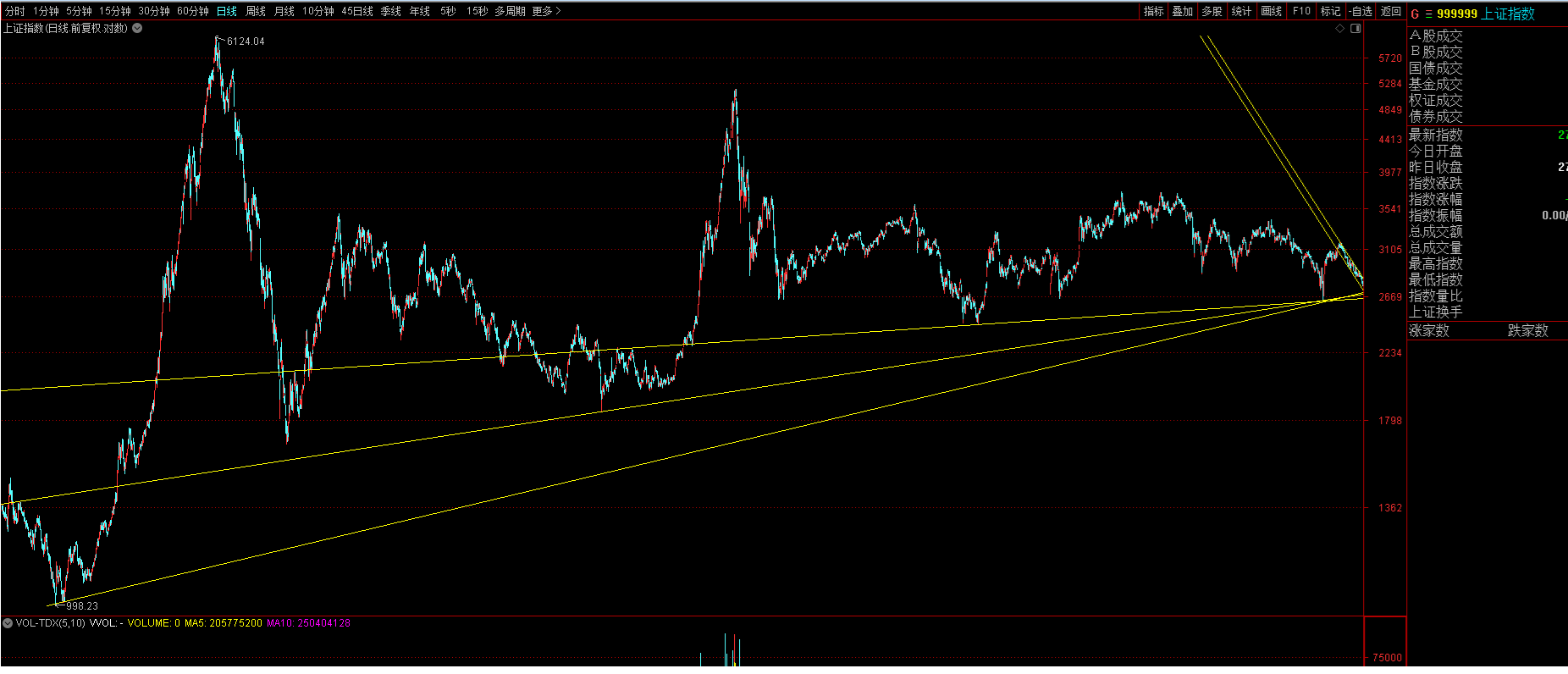1568x674 pixels.
Task: Click the green list icon beside 999999
Action: click(x=1428, y=14)
